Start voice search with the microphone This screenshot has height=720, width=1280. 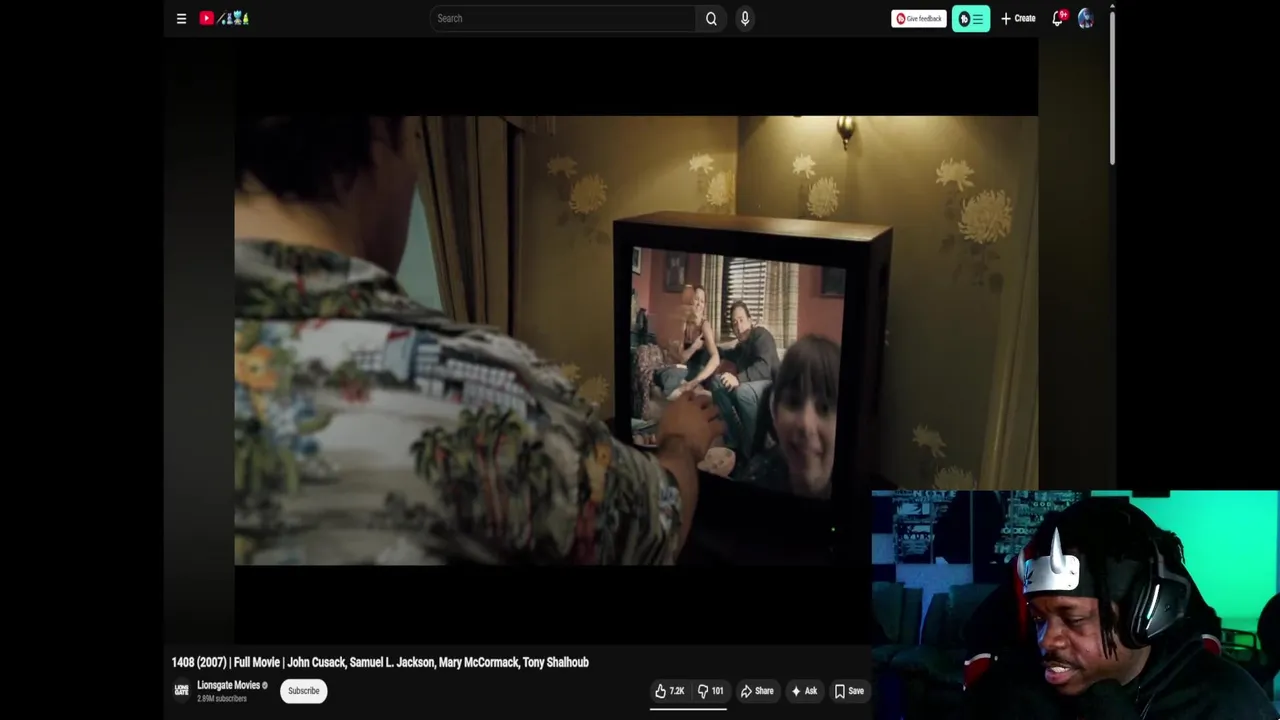[745, 18]
